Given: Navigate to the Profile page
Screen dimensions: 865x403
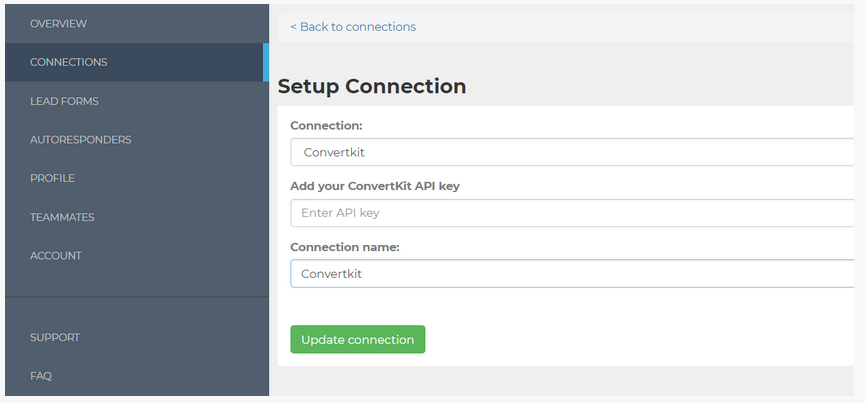Looking at the screenshot, I should tap(52, 178).
